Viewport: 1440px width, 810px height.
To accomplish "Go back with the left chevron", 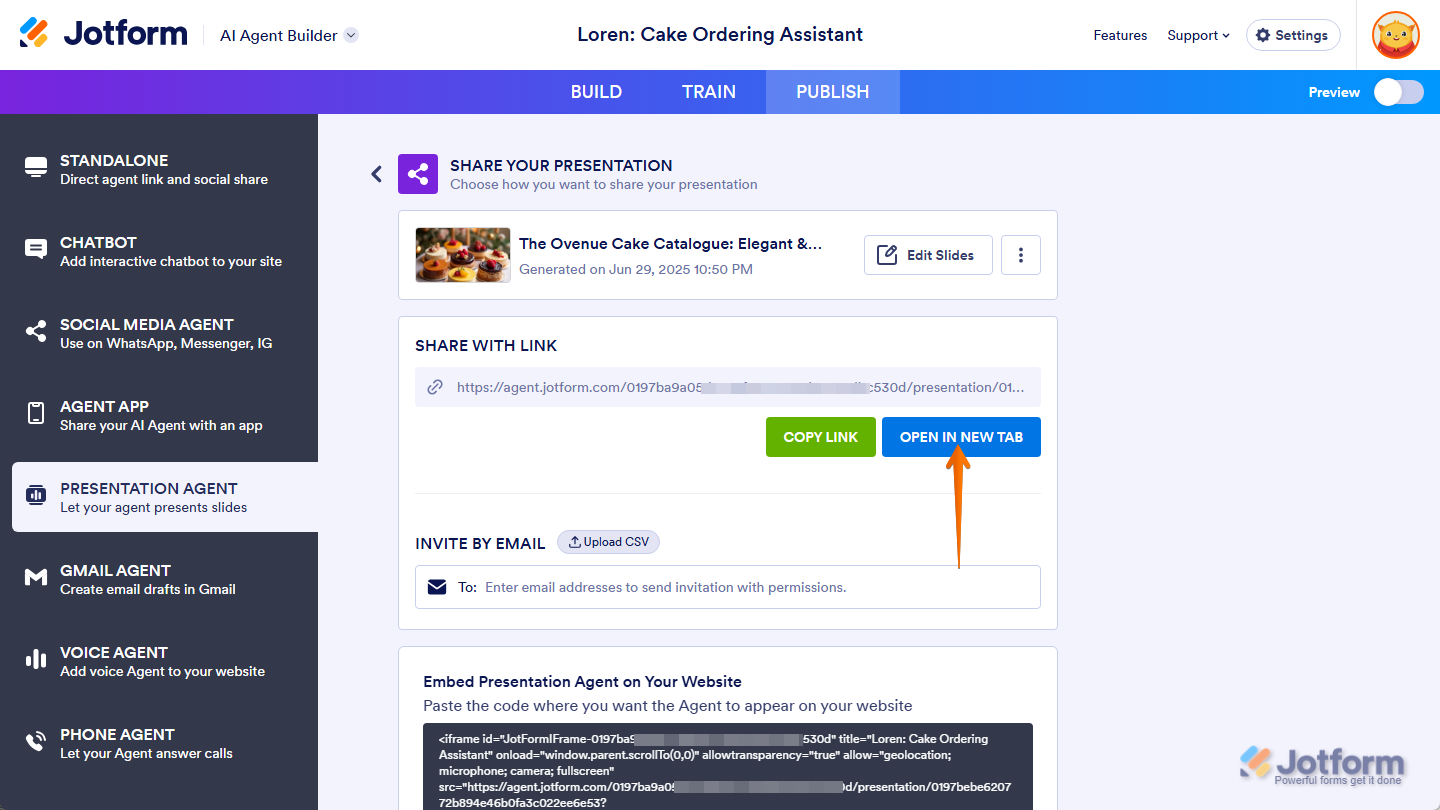I will (377, 174).
